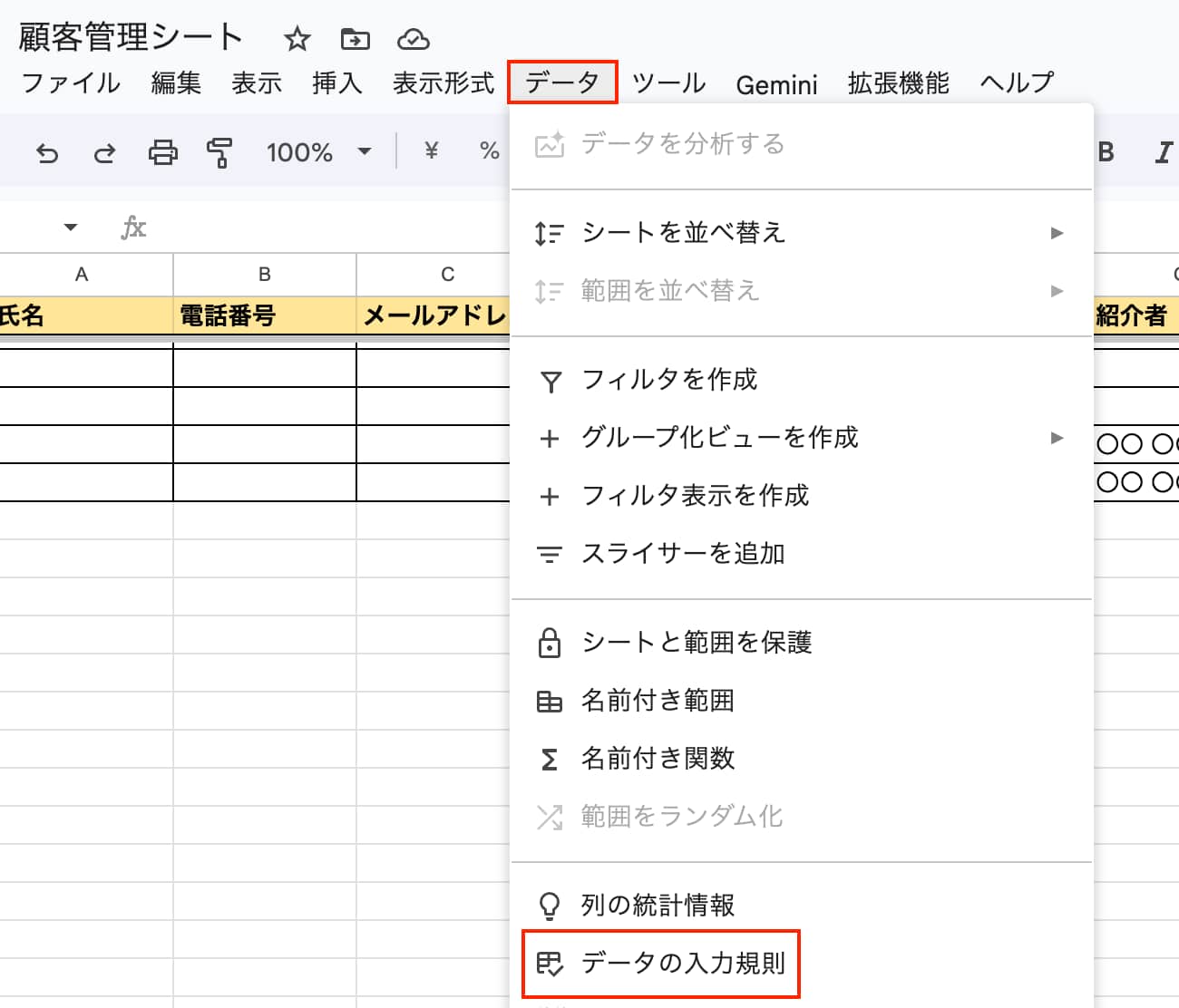Screen dimensions: 1179x1008
Task: Toggle bold B button
Action: tap(1106, 151)
